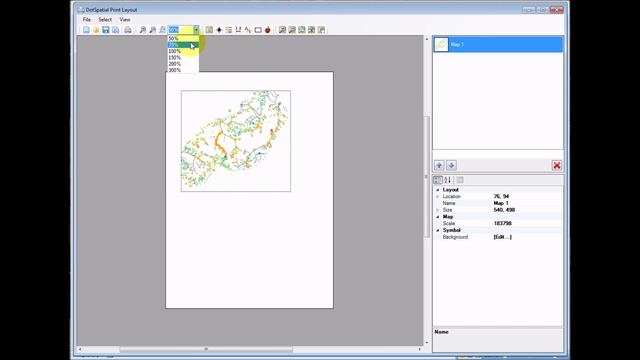The width and height of the screenshot is (640, 360).
Task: Open the View menu
Action: point(125,20)
